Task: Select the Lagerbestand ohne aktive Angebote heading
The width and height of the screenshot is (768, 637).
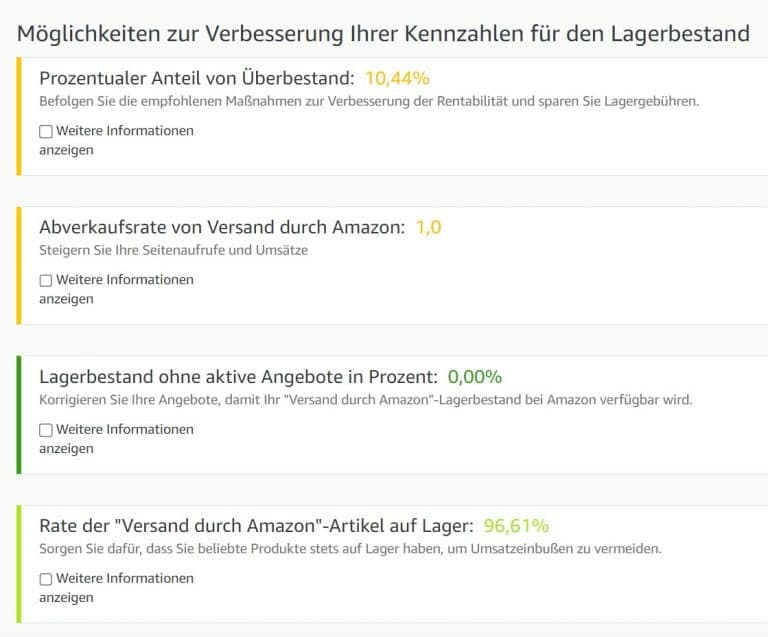Action: 239,377
